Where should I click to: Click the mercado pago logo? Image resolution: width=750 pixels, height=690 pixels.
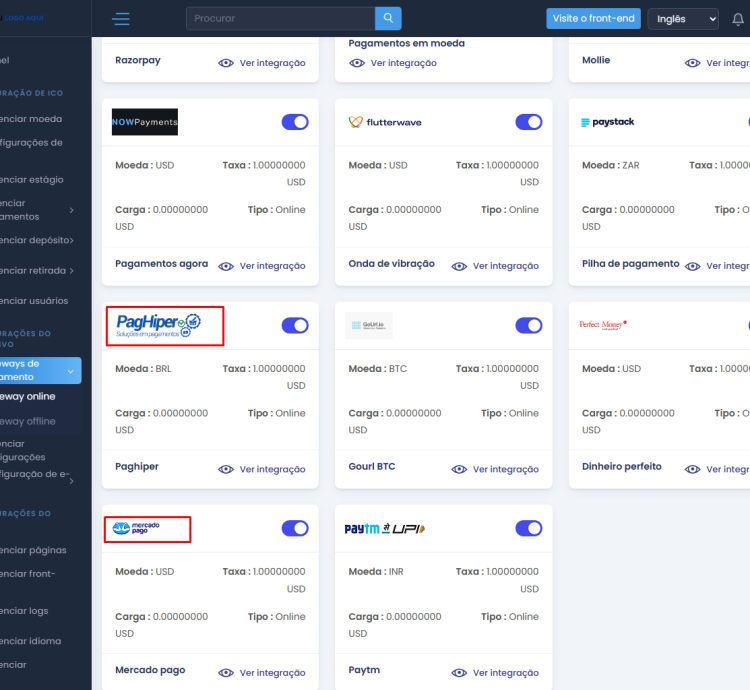coord(136,528)
